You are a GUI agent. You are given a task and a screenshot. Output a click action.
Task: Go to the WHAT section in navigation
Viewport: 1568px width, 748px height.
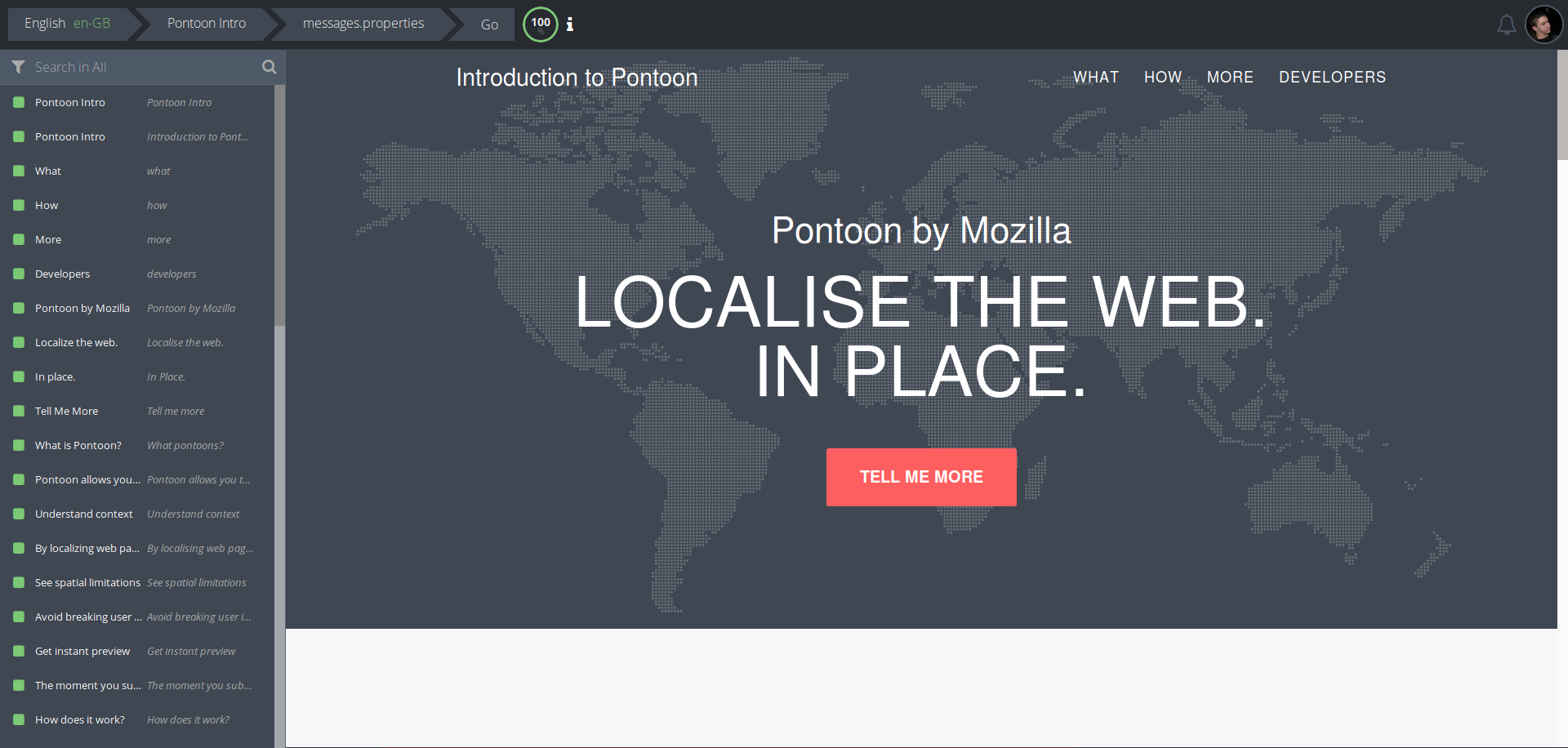tap(1095, 77)
